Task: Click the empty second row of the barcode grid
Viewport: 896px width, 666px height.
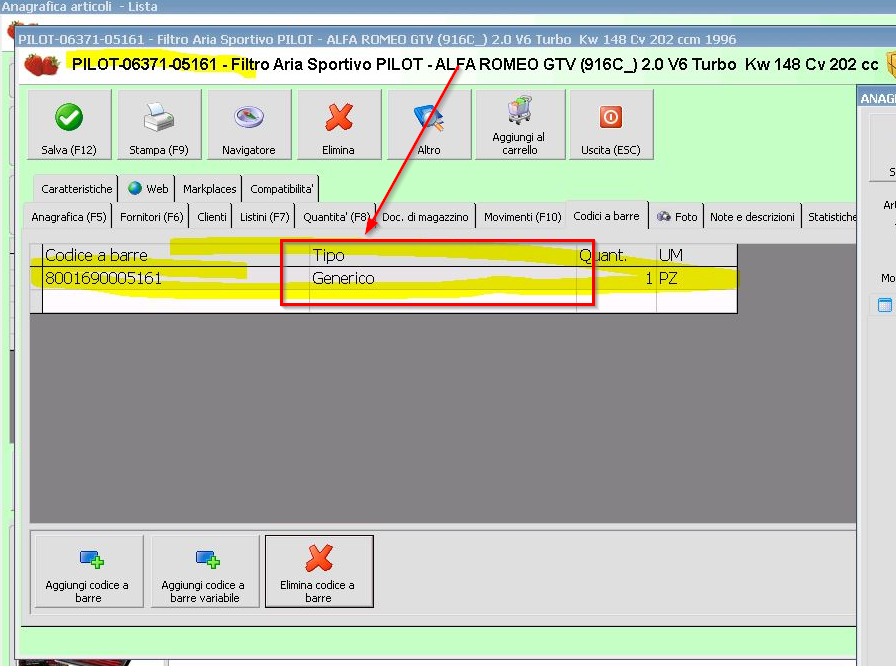Action: [390, 301]
